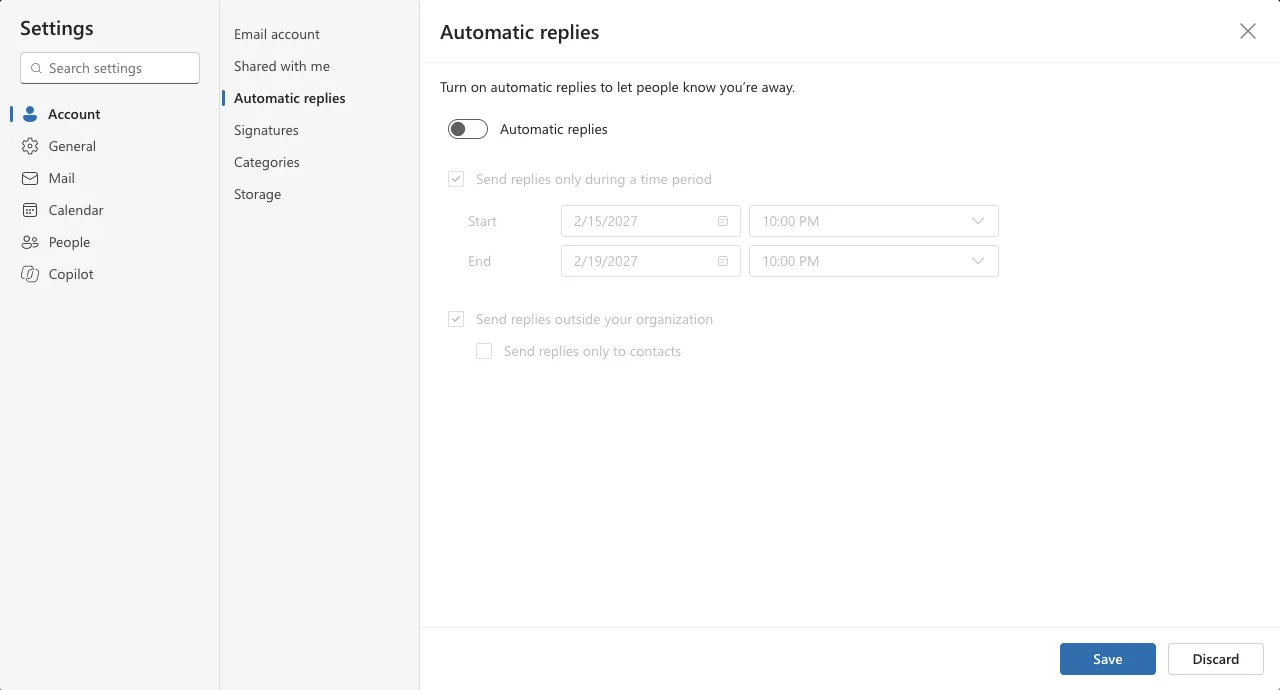This screenshot has height=690, width=1280.
Task: Click the Account person icon
Action: click(x=30, y=114)
